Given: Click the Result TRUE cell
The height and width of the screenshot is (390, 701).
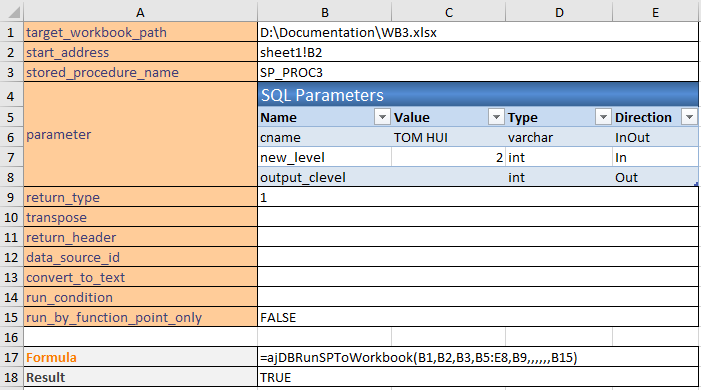Looking at the screenshot, I should [x=478, y=377].
